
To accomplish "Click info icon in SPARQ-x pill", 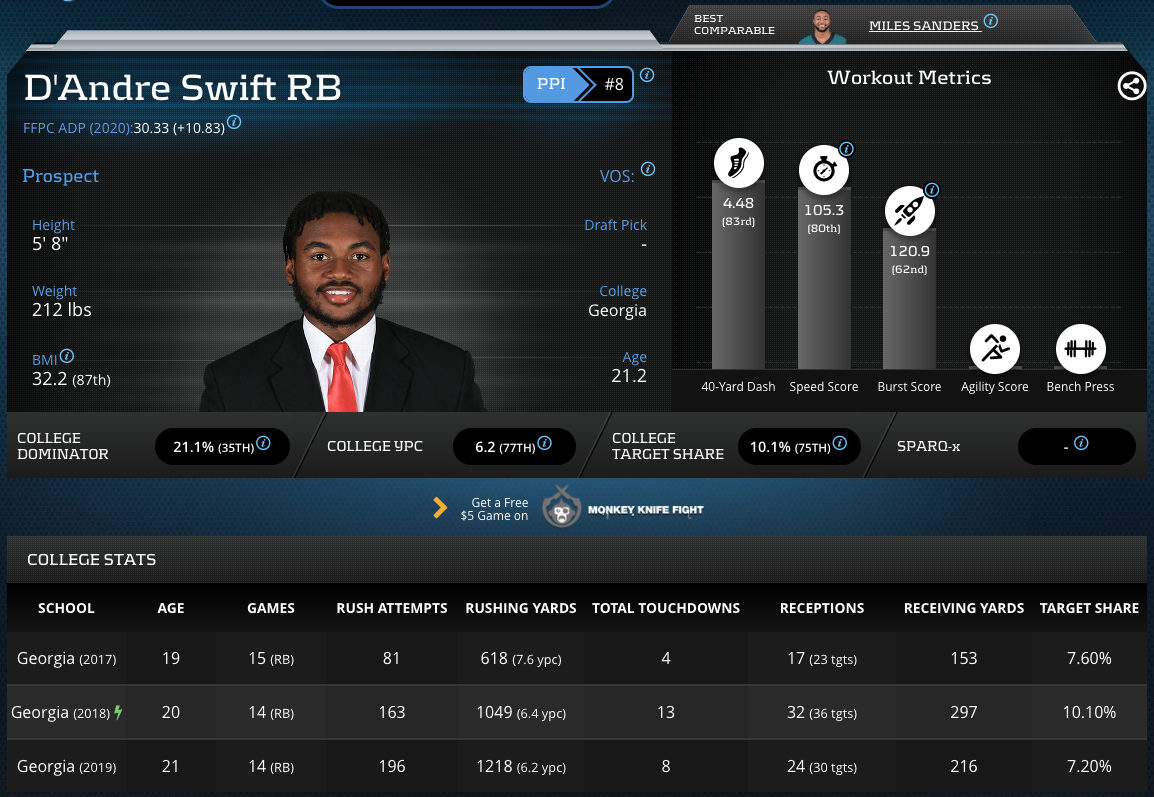I will 1081,443.
